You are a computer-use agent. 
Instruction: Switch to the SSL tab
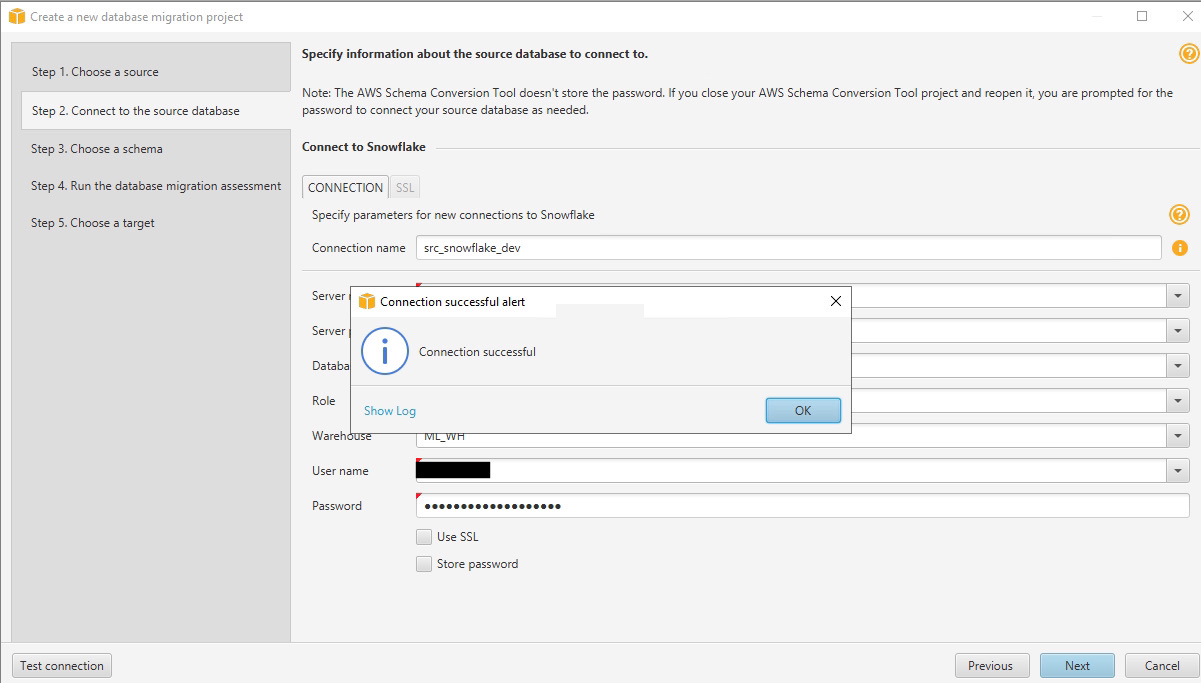click(405, 187)
